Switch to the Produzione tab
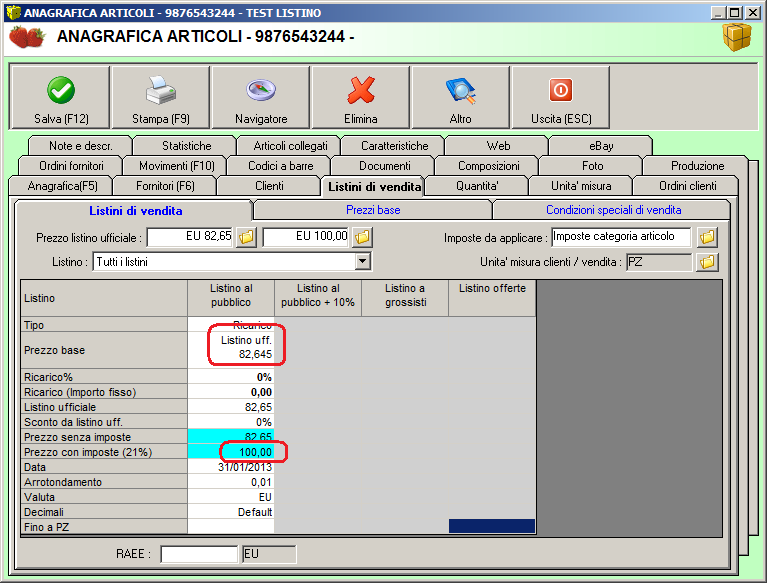Image resolution: width=767 pixels, height=583 pixels. pyautogui.click(x=697, y=166)
